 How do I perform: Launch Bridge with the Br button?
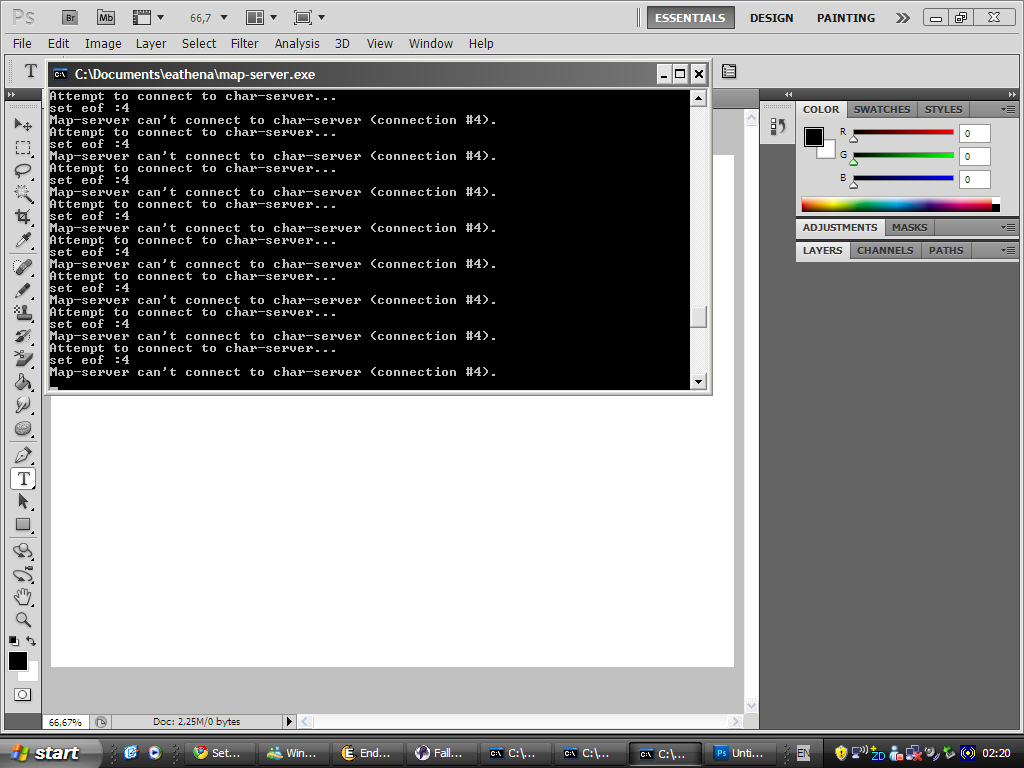pyautogui.click(x=69, y=17)
